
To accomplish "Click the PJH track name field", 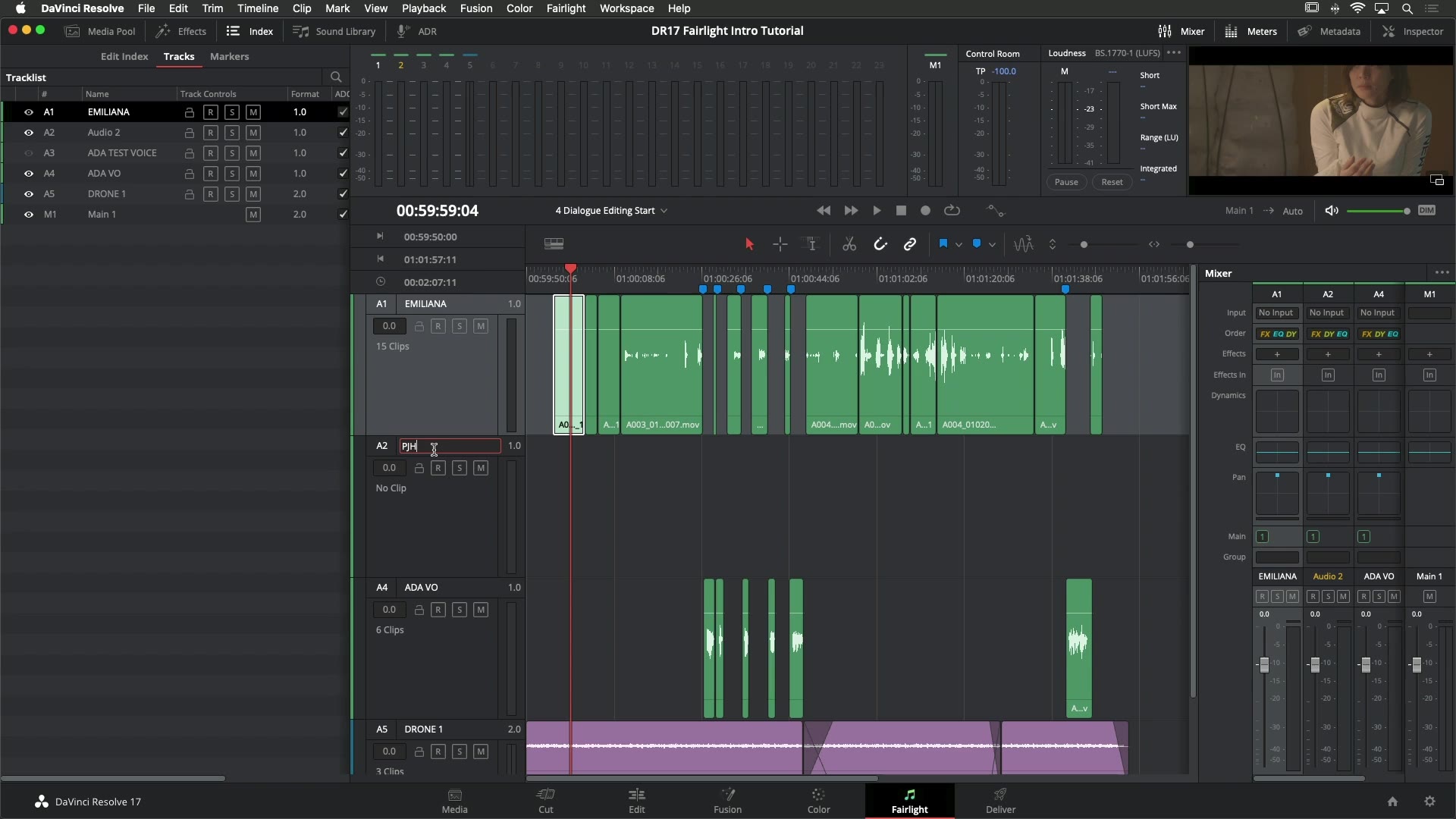I will 450,447.
